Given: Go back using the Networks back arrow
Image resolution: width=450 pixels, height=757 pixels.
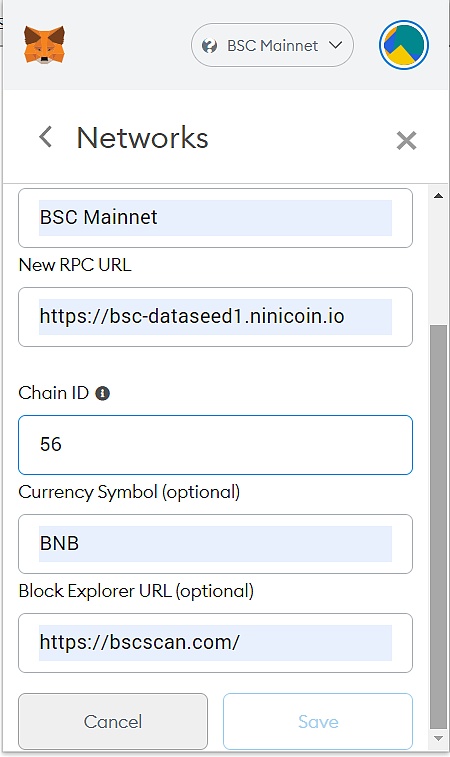Looking at the screenshot, I should coord(45,137).
